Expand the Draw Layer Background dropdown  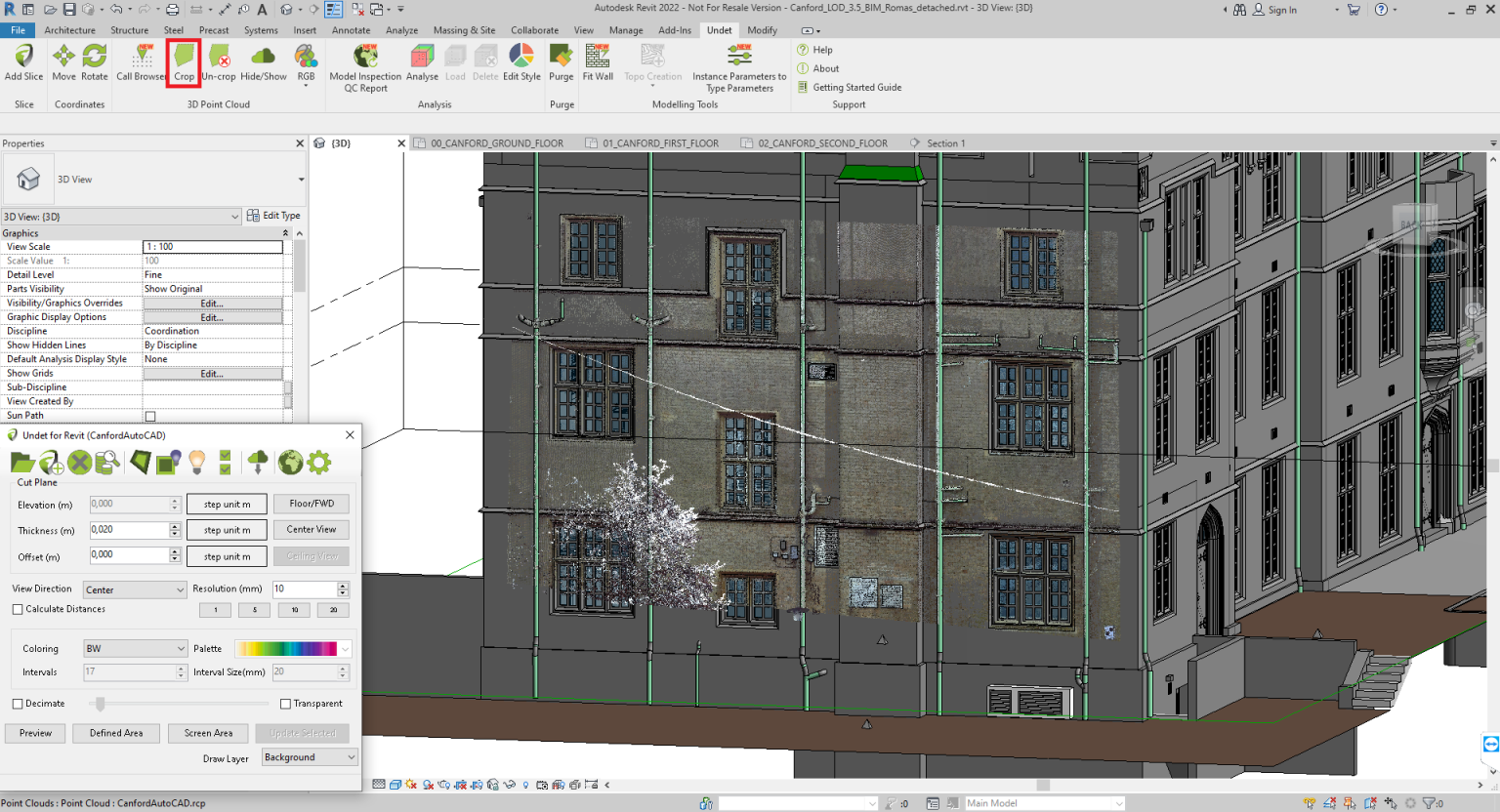(310, 757)
